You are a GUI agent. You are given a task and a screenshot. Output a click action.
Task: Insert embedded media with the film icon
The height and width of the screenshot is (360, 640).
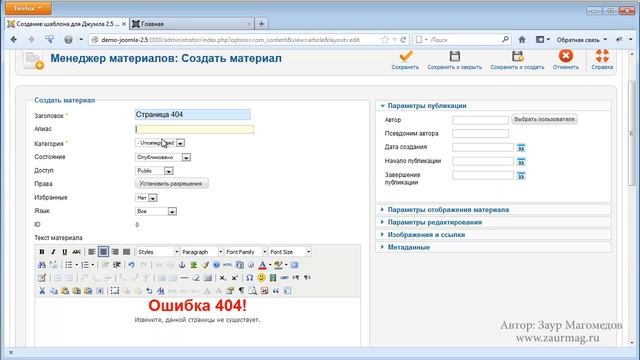pyautogui.click(x=273, y=278)
